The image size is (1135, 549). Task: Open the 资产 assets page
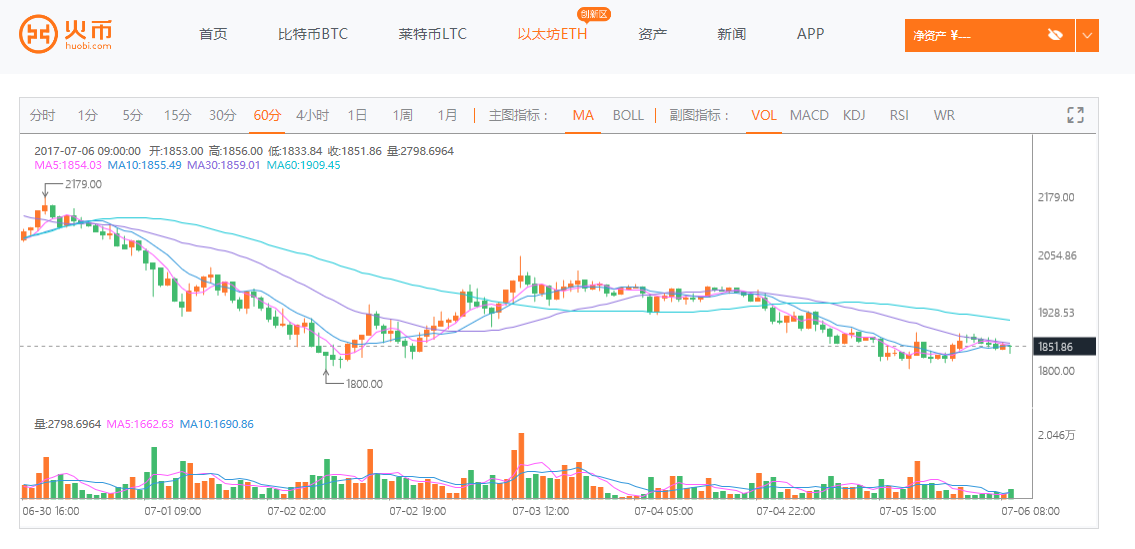[x=652, y=34]
